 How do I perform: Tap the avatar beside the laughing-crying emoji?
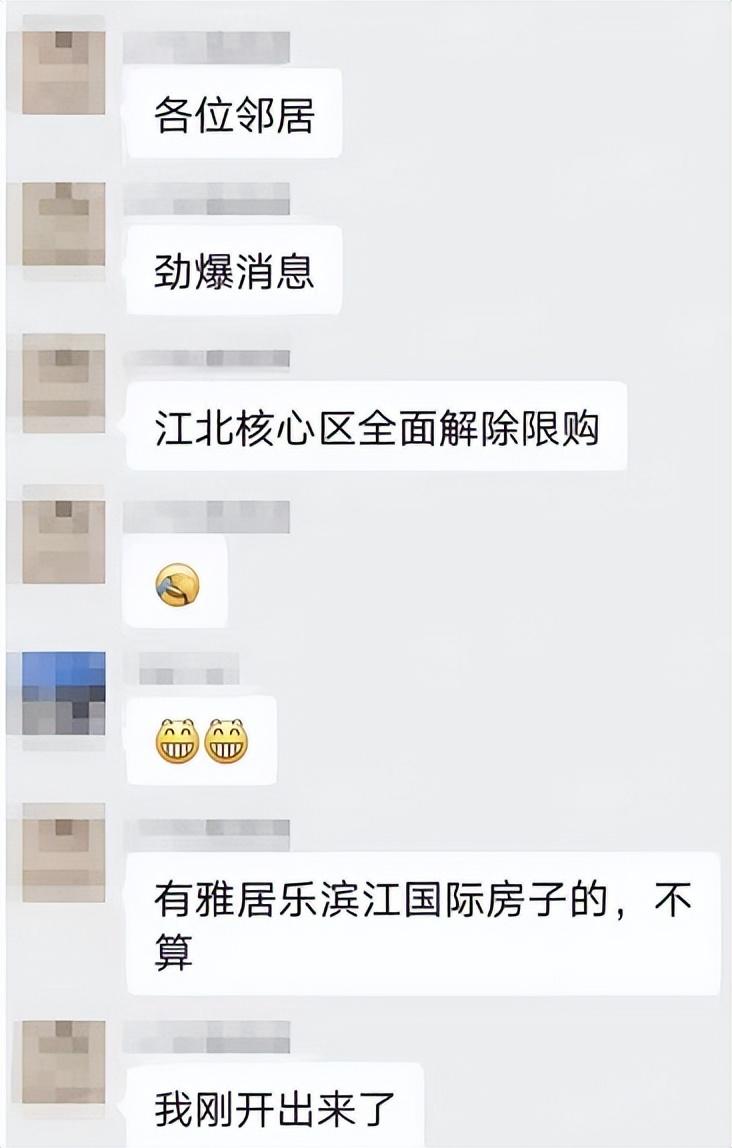(64, 542)
